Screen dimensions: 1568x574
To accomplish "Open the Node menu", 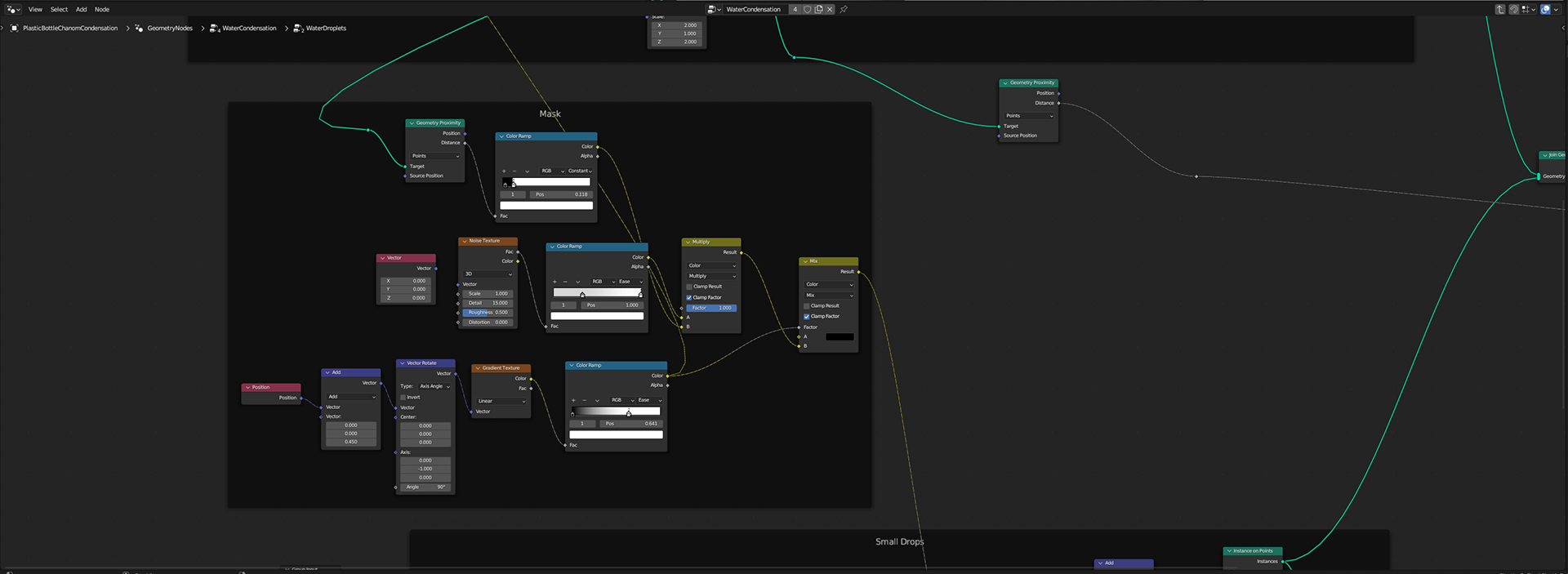I will (102, 9).
